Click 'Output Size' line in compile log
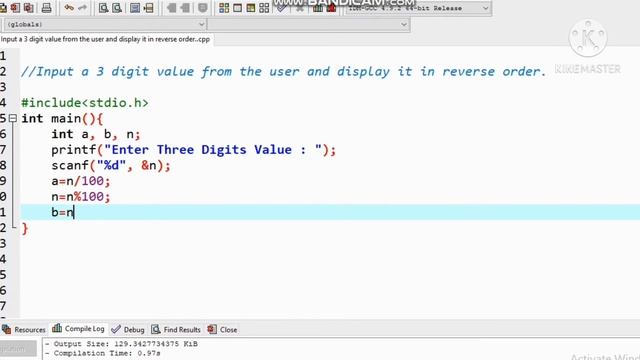This screenshot has height=360, width=640. coord(122,344)
